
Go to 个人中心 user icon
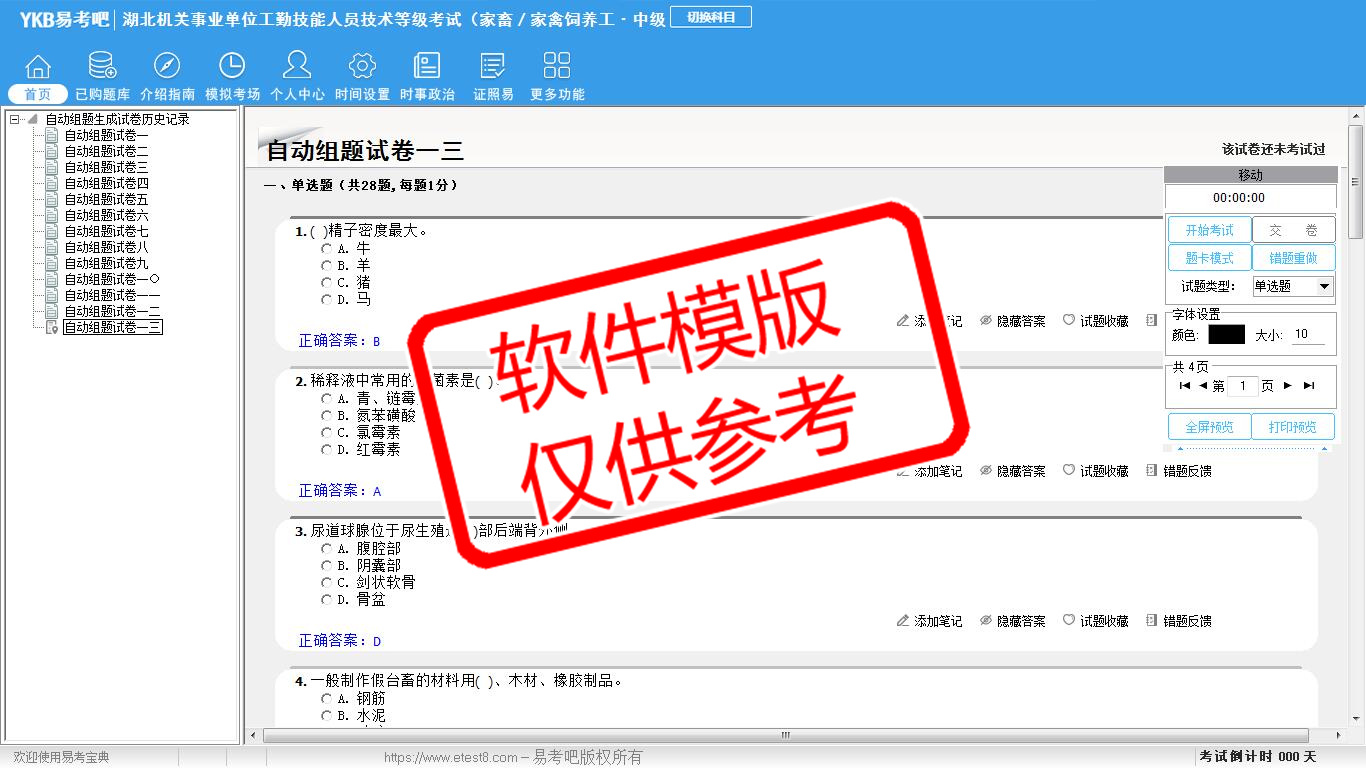(x=297, y=67)
